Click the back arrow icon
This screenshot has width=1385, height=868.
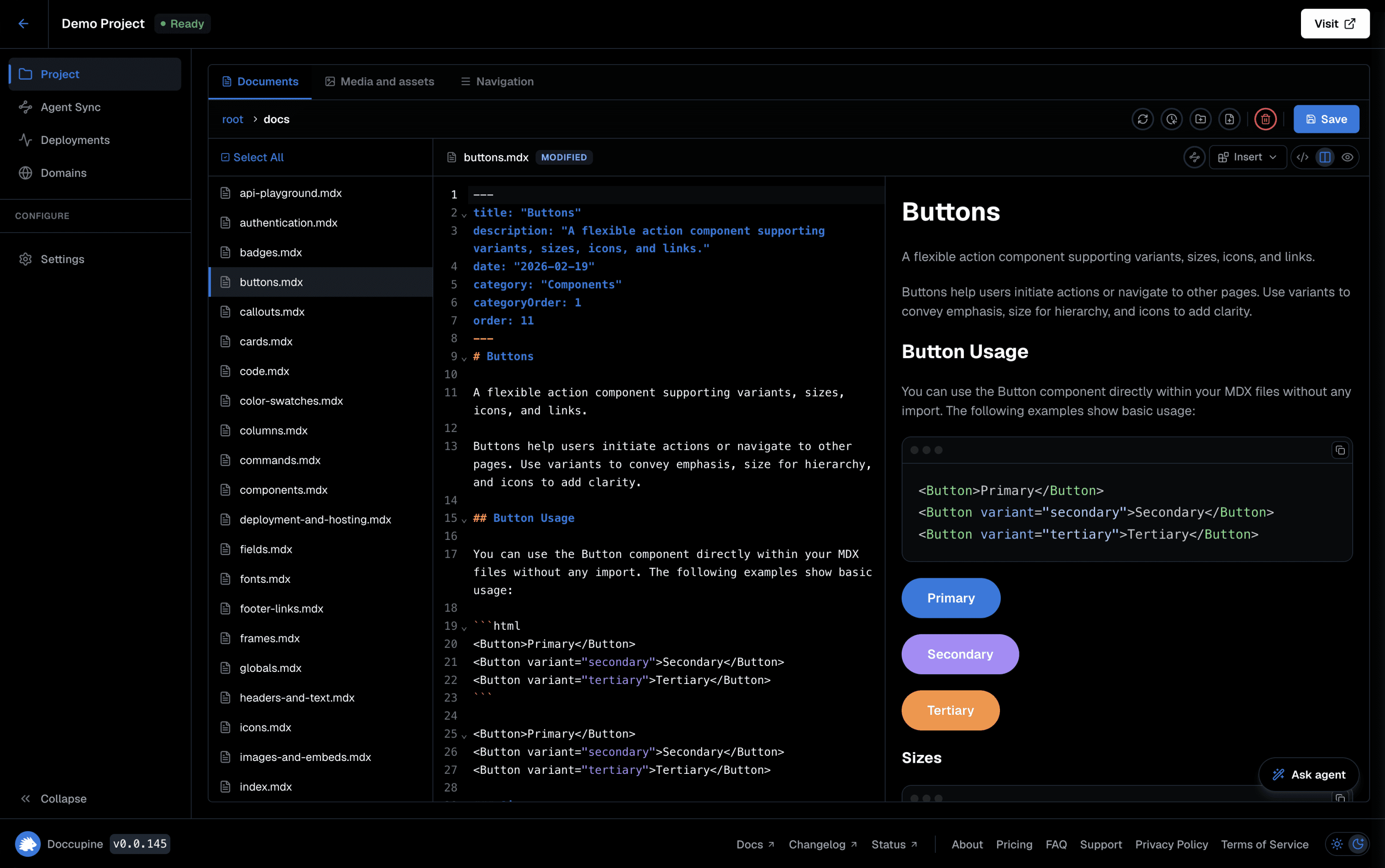24,24
